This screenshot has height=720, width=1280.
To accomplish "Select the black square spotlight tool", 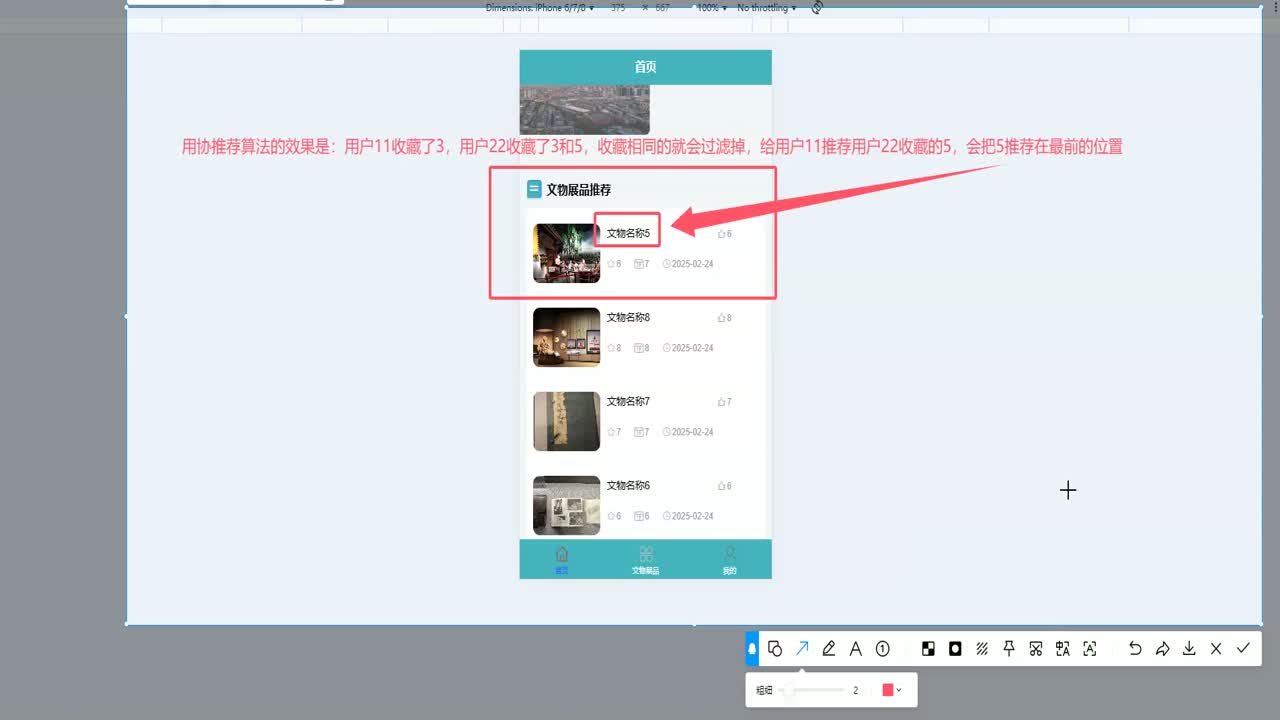I will pyautogui.click(x=955, y=649).
